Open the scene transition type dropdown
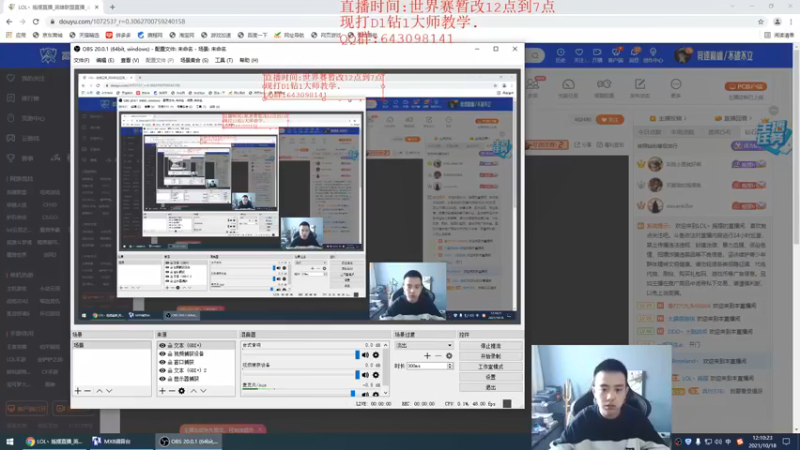800x450 pixels. (424, 345)
